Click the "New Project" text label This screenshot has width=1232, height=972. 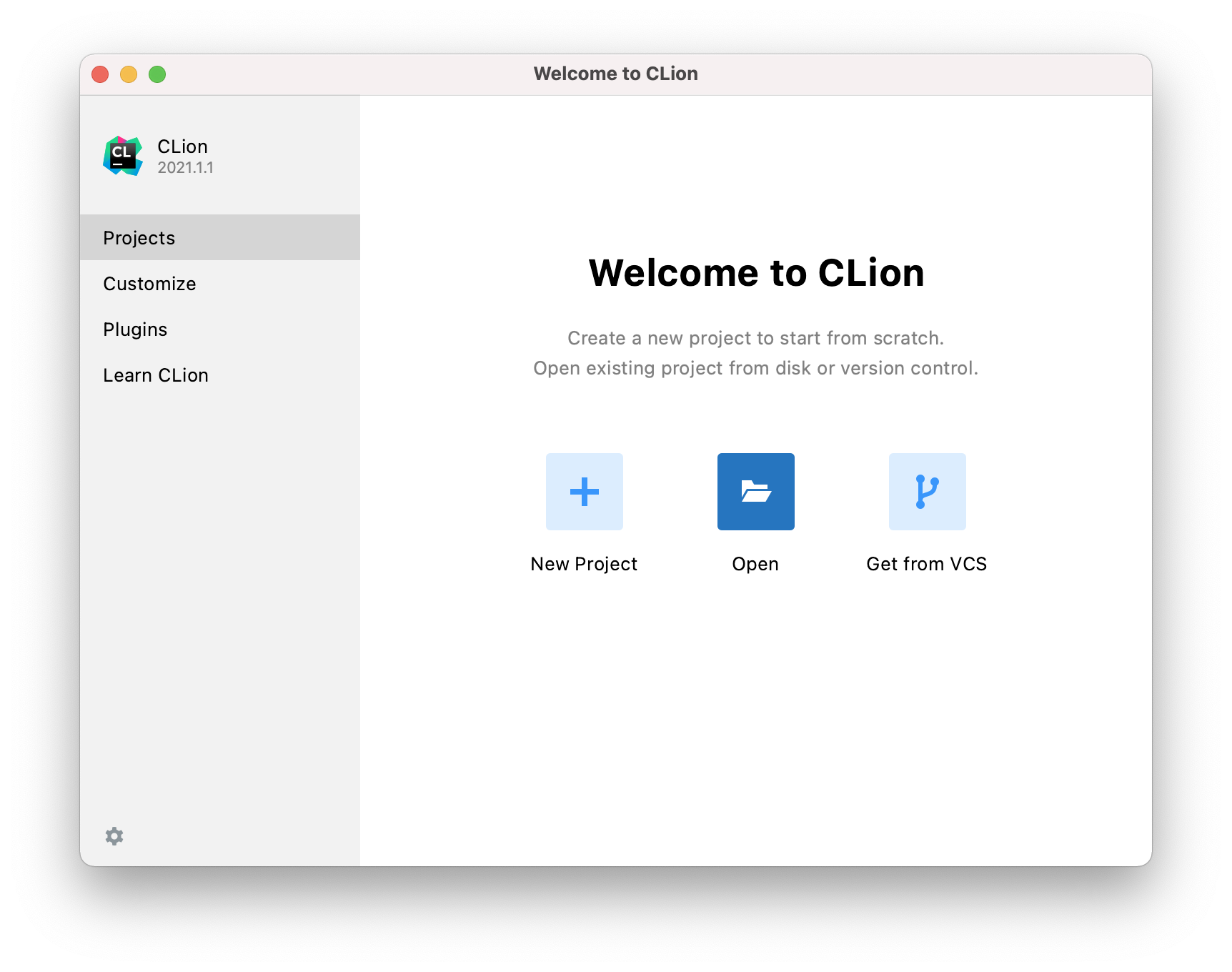click(584, 564)
